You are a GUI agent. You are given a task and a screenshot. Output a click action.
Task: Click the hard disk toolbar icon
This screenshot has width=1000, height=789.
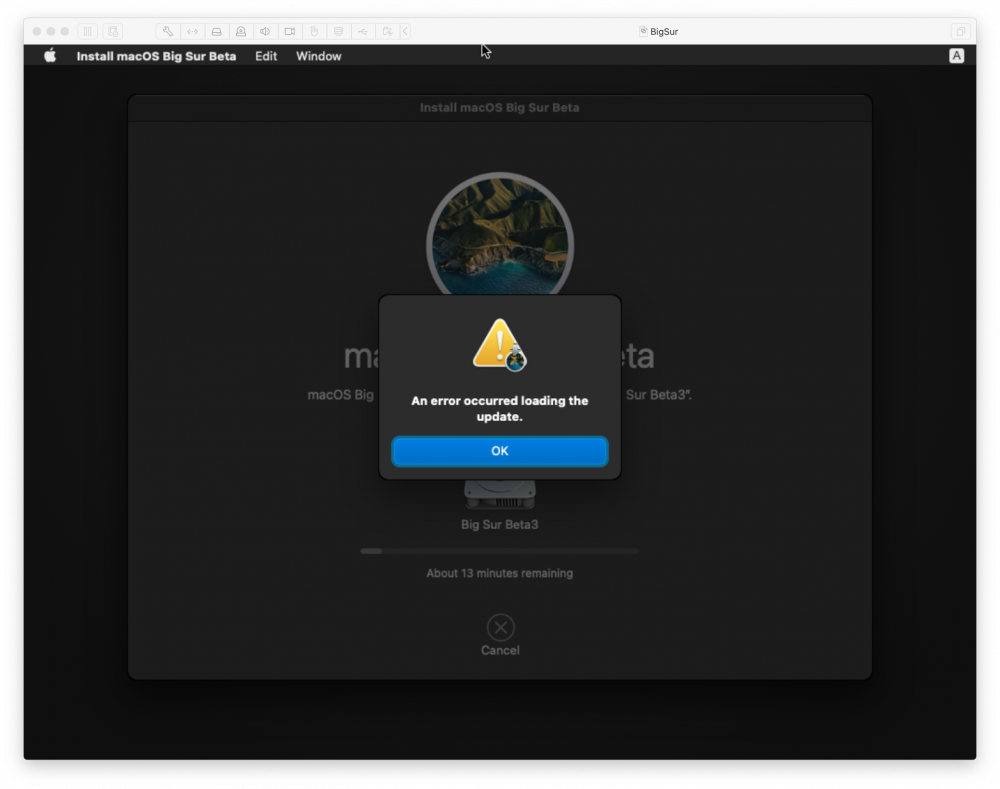[x=216, y=31]
